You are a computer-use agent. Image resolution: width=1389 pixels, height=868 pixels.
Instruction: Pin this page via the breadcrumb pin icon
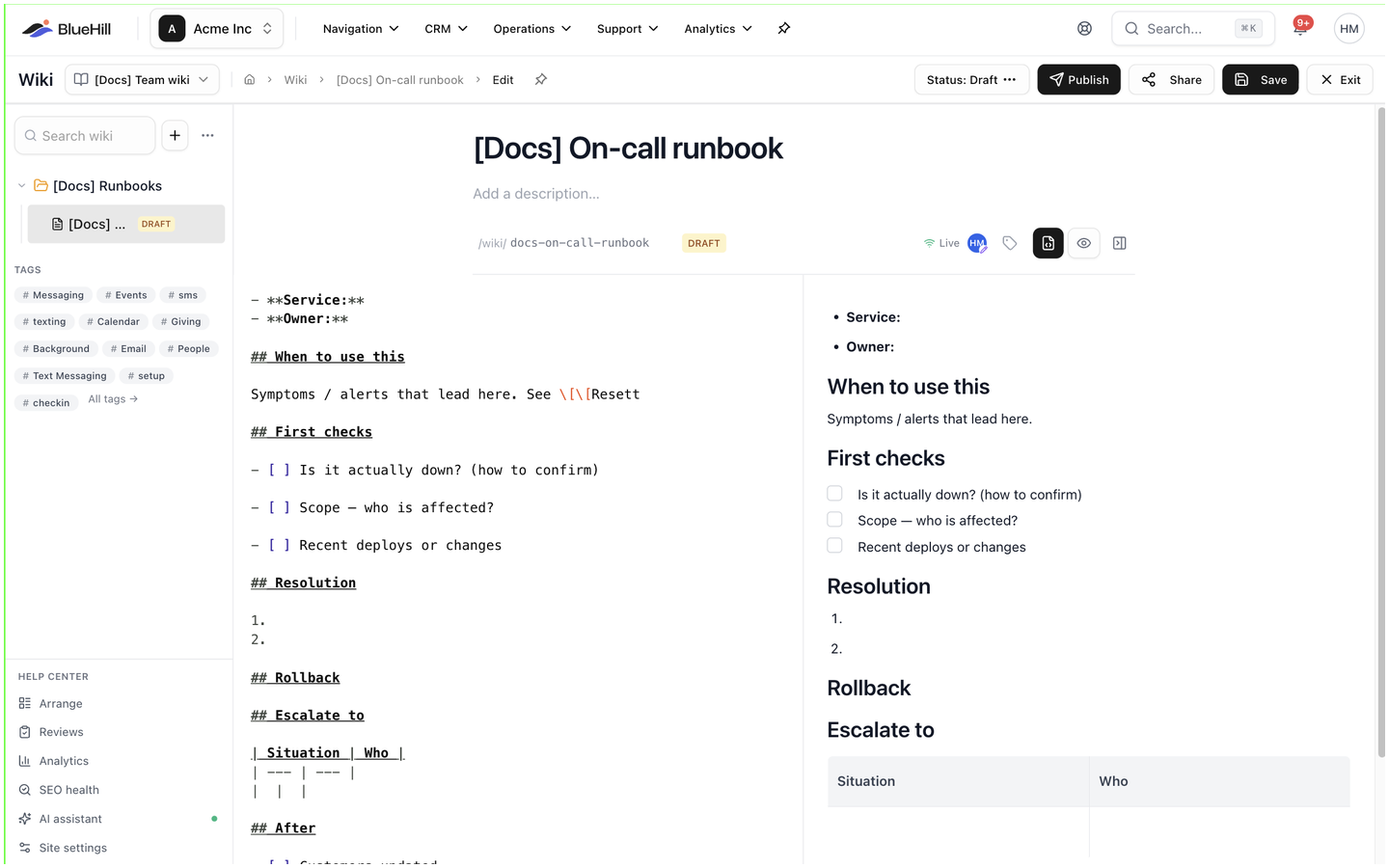click(x=541, y=80)
